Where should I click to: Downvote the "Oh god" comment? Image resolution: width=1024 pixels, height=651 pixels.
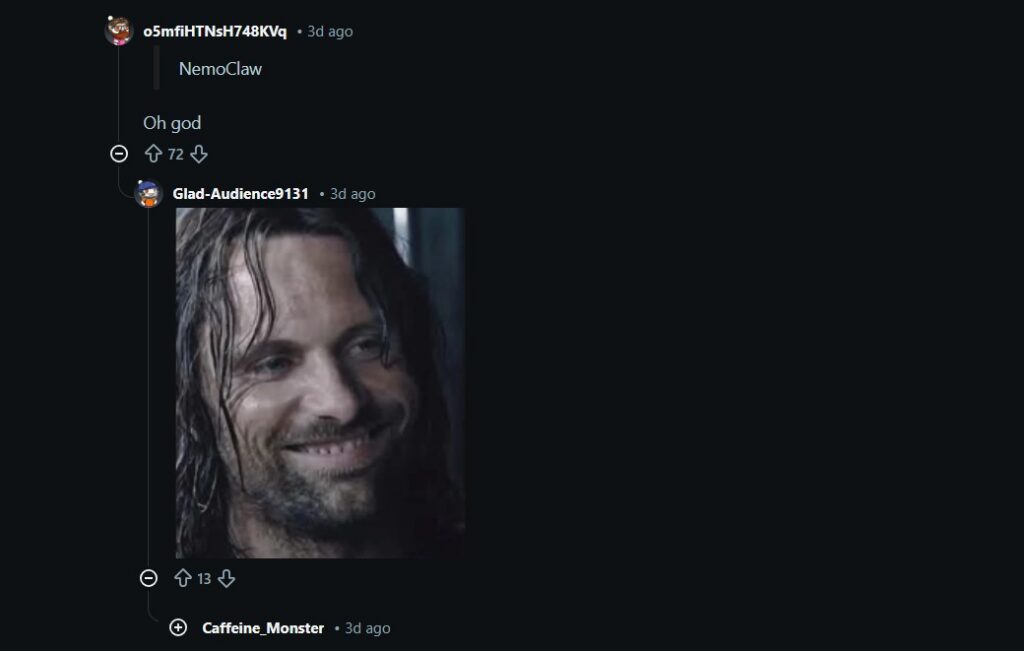coord(200,154)
